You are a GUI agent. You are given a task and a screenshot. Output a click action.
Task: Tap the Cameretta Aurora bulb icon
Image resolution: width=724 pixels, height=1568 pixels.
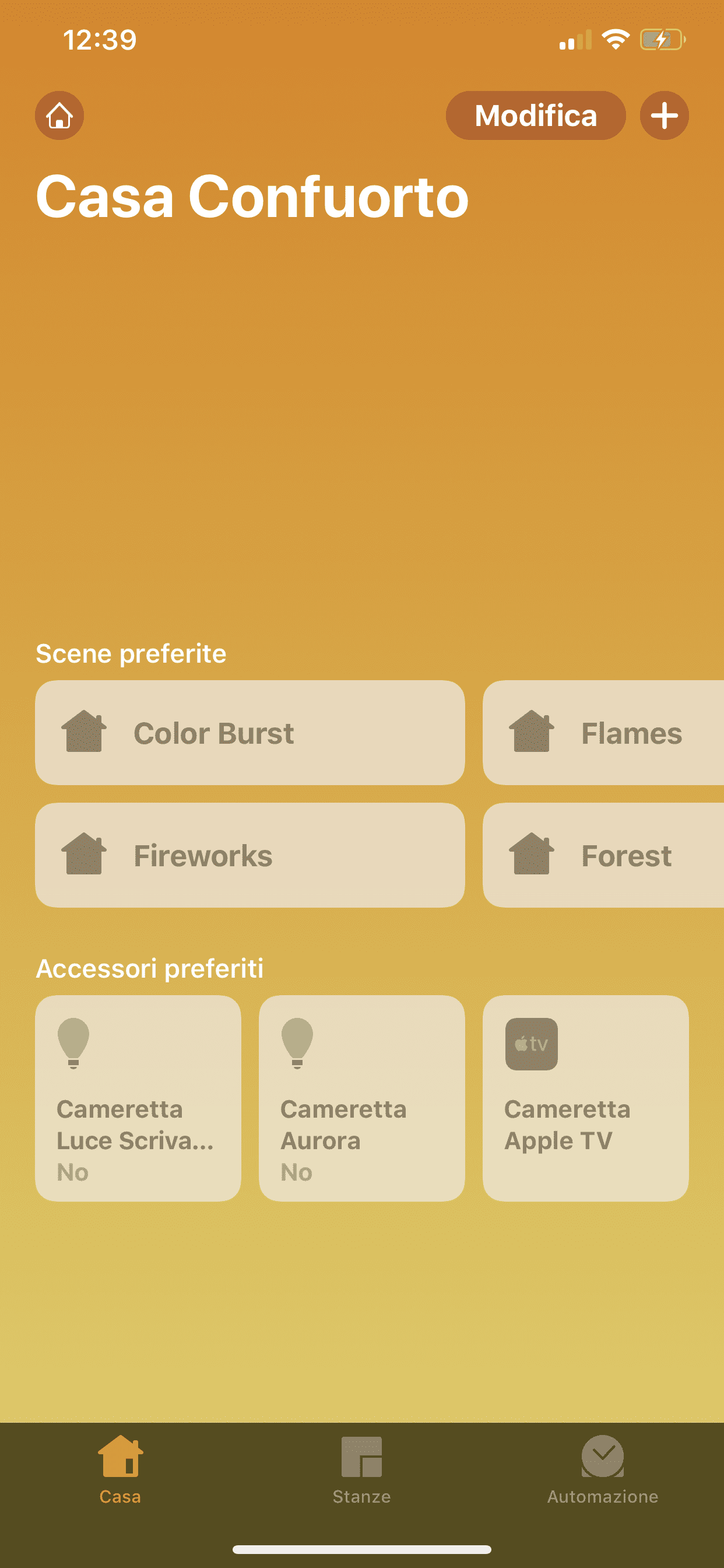pos(297,1042)
